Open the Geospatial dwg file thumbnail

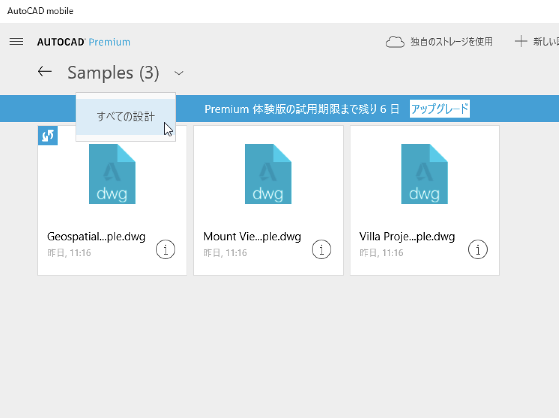(112, 174)
